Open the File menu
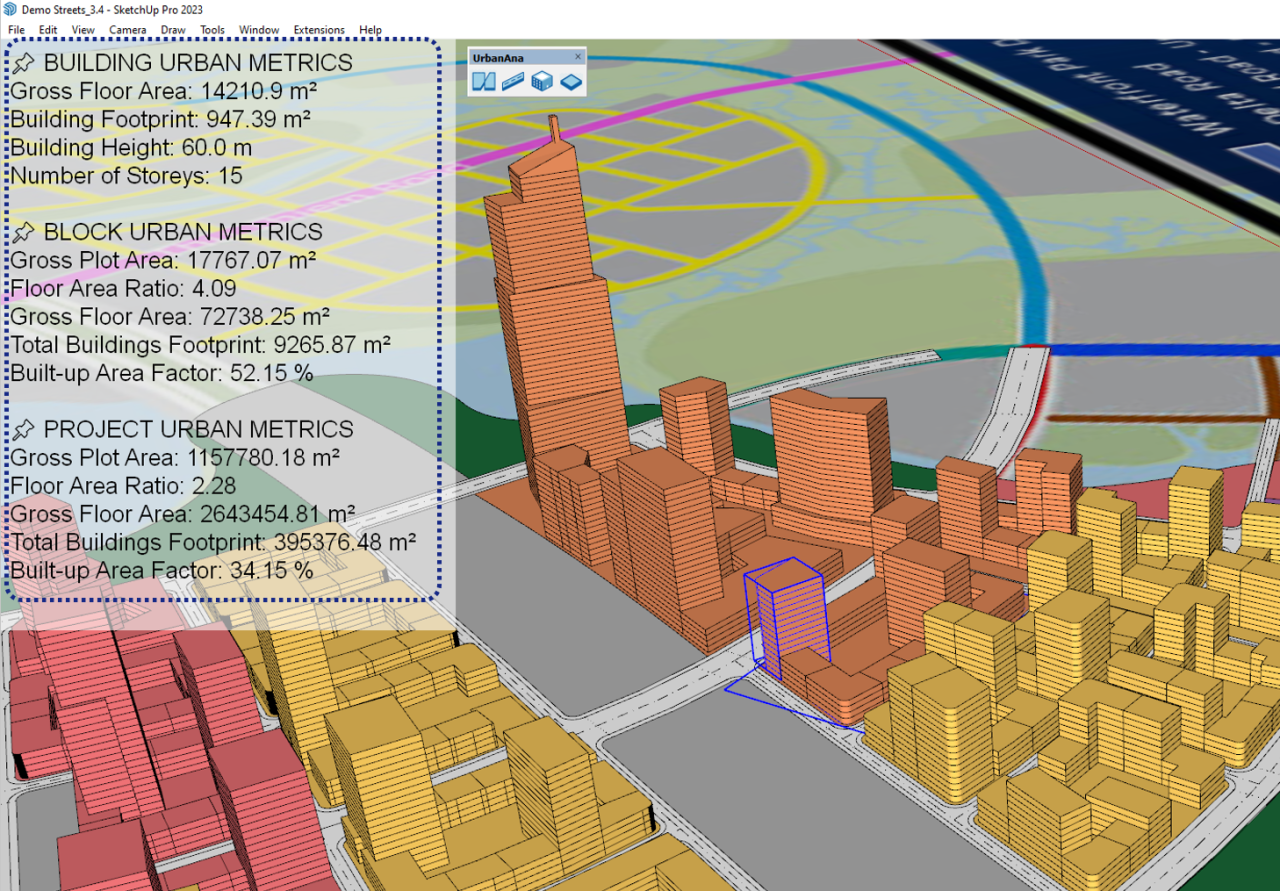 [16, 30]
